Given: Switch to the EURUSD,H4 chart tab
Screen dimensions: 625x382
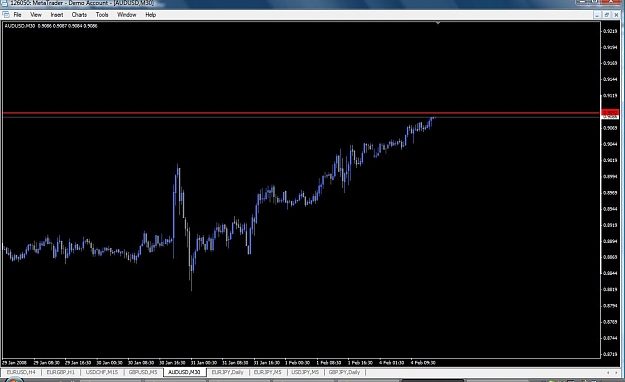Looking at the screenshot, I should [x=21, y=372].
